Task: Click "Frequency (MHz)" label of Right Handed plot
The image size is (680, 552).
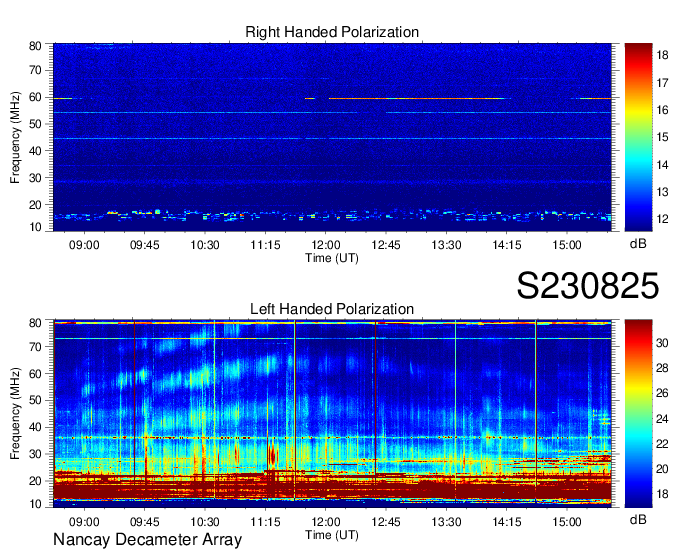Action: [15, 137]
